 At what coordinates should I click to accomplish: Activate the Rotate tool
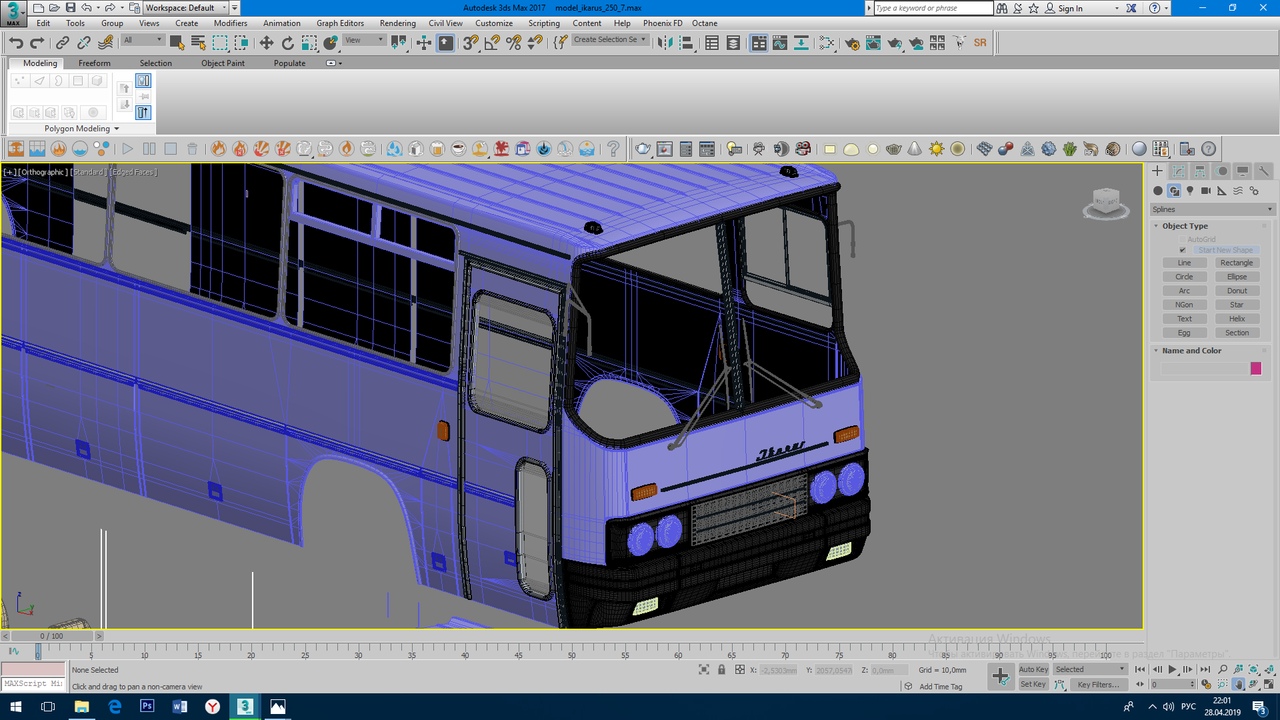pos(288,43)
